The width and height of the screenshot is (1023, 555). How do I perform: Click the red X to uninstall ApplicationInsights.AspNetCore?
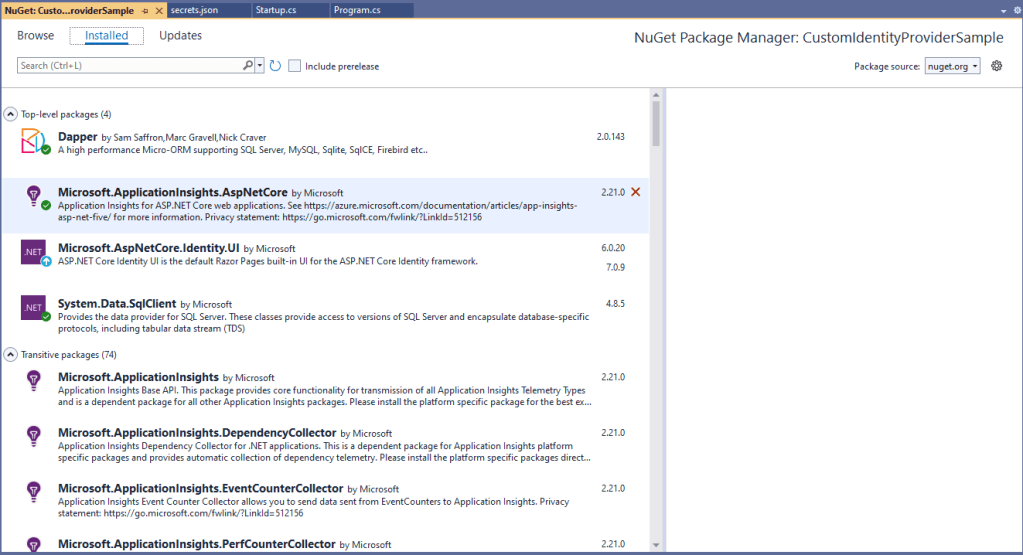tap(636, 192)
